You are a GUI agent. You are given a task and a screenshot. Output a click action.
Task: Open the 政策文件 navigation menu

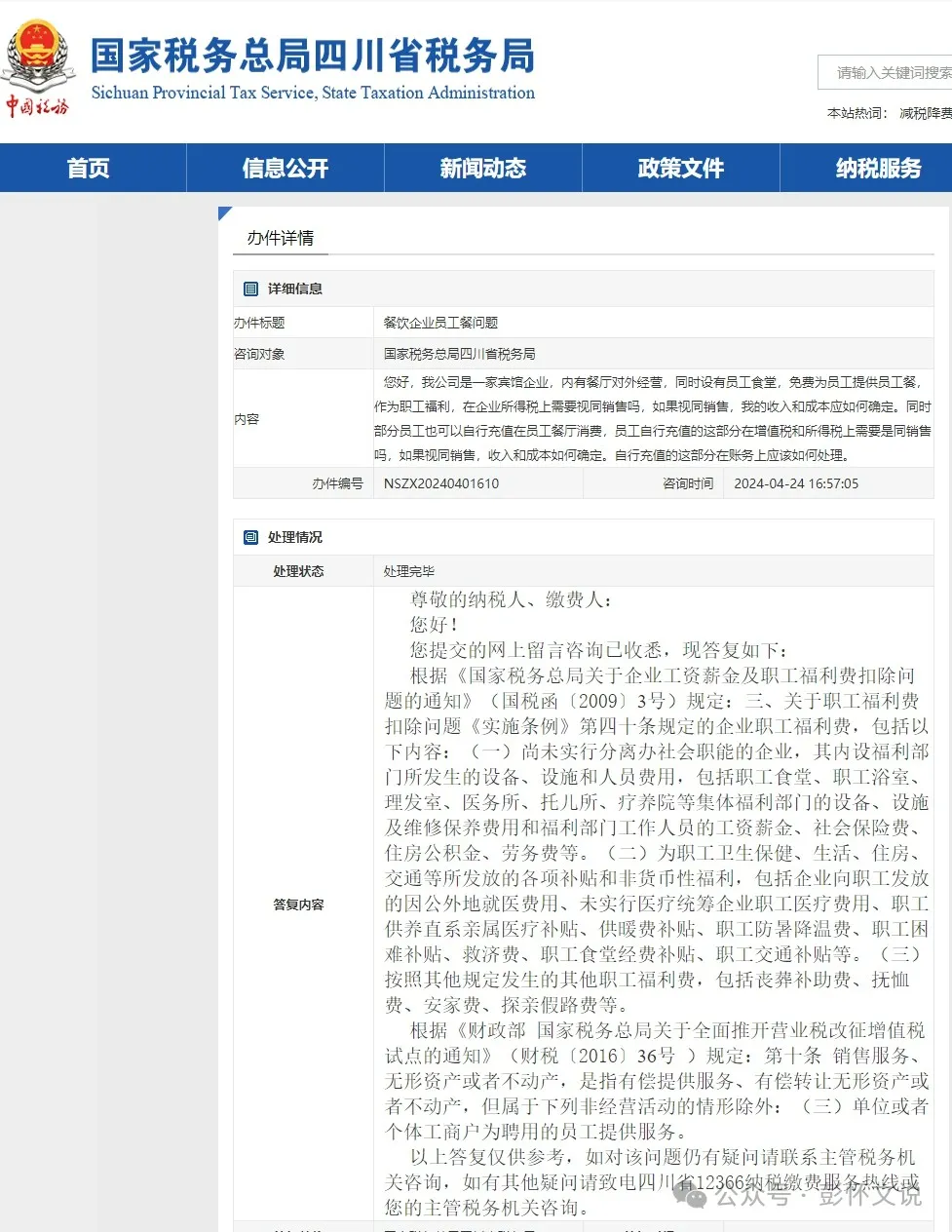pyautogui.click(x=681, y=168)
